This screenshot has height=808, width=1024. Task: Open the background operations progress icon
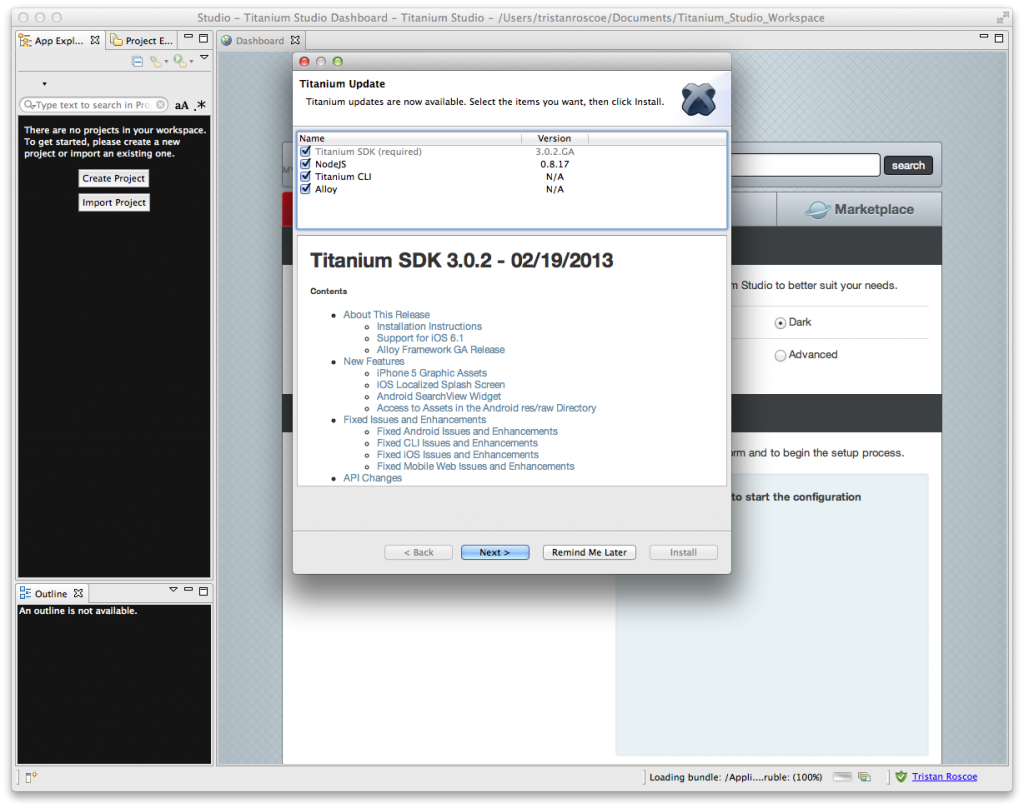click(865, 777)
